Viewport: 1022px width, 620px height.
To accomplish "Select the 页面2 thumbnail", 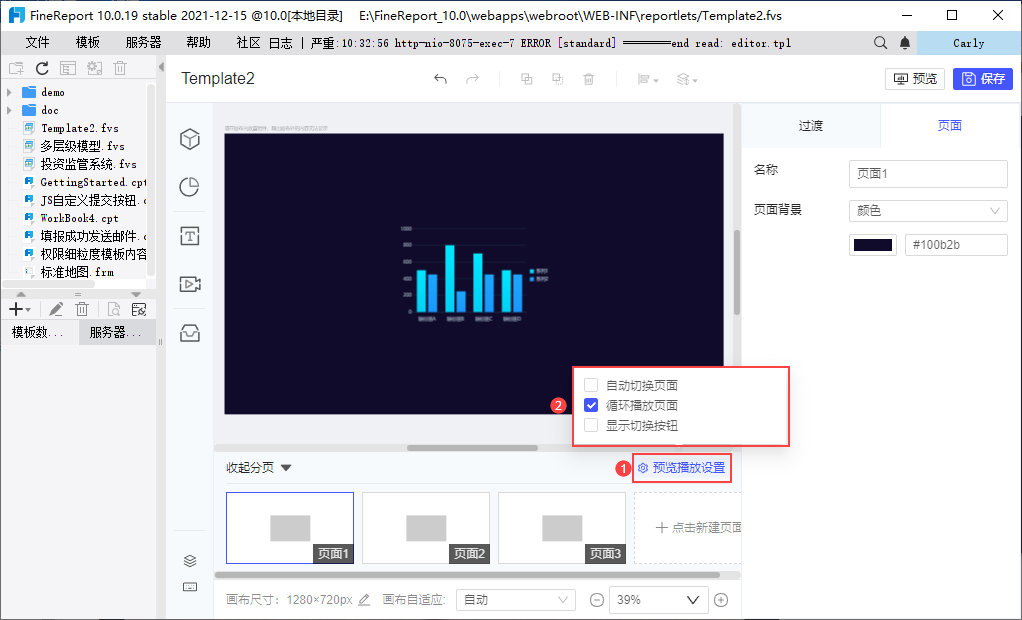I will (x=426, y=527).
